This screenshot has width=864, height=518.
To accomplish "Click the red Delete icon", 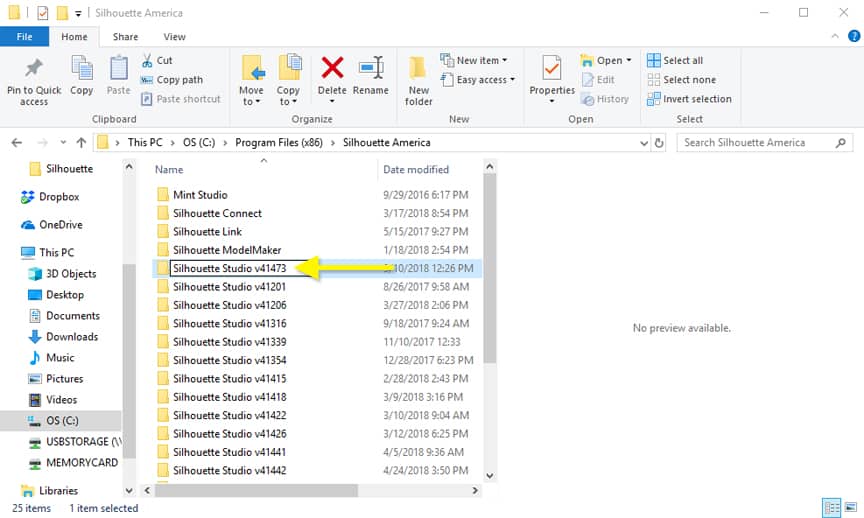I will [332, 68].
